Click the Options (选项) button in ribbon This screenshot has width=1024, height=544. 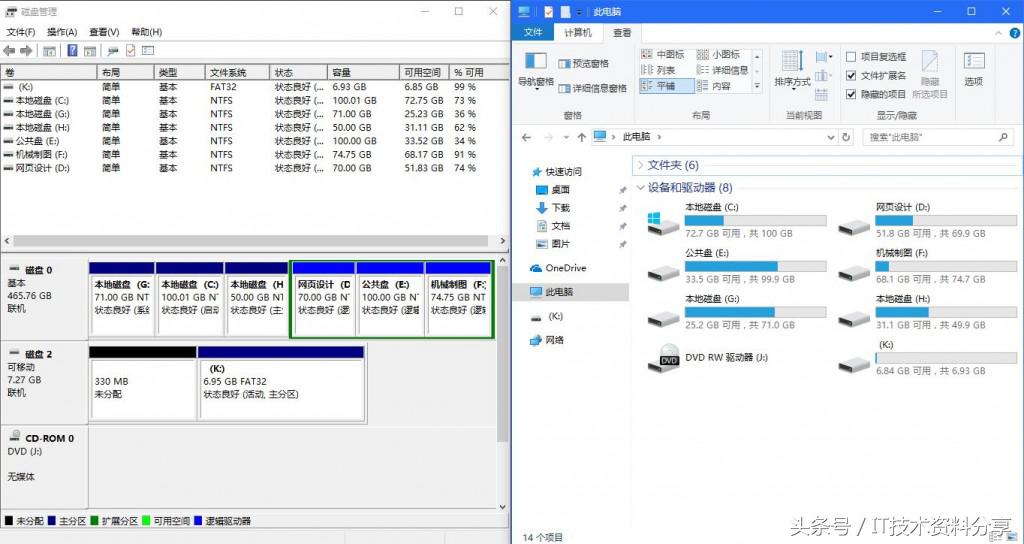pyautogui.click(x=974, y=69)
